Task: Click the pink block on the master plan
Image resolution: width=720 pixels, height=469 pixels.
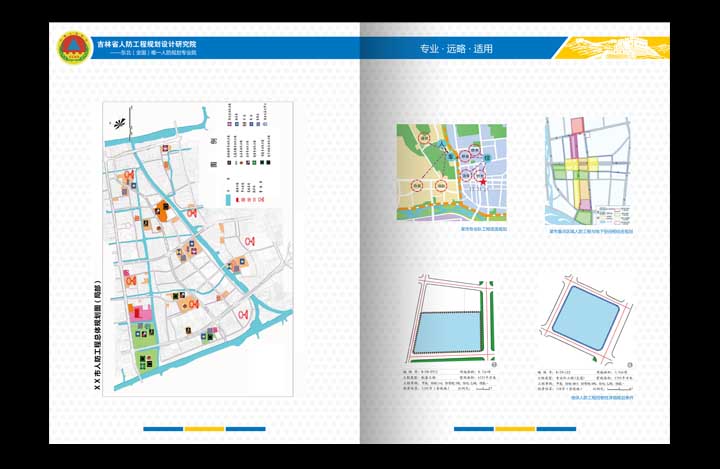Action: coord(143,315)
